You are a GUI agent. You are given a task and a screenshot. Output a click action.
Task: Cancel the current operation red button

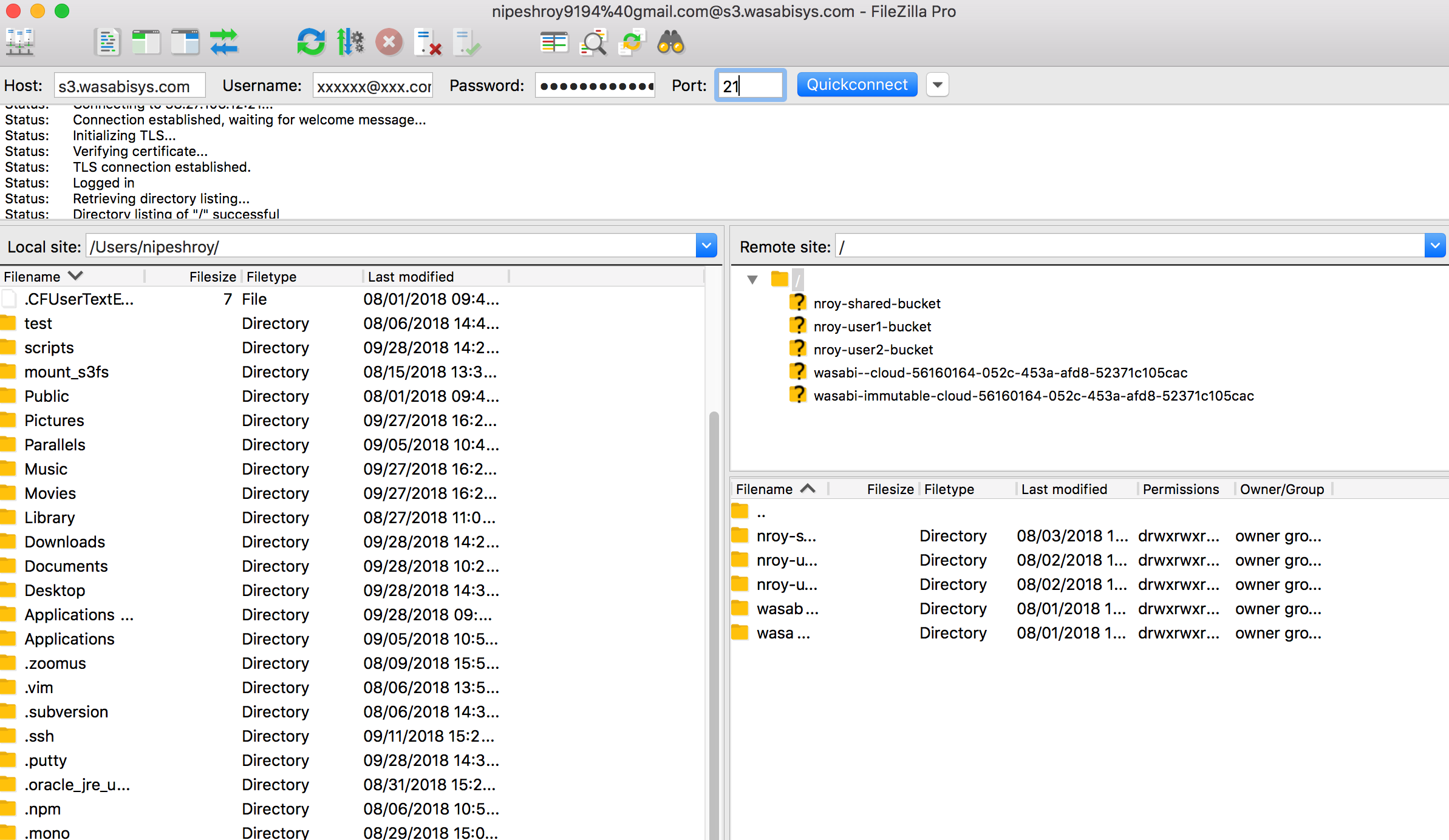point(389,42)
